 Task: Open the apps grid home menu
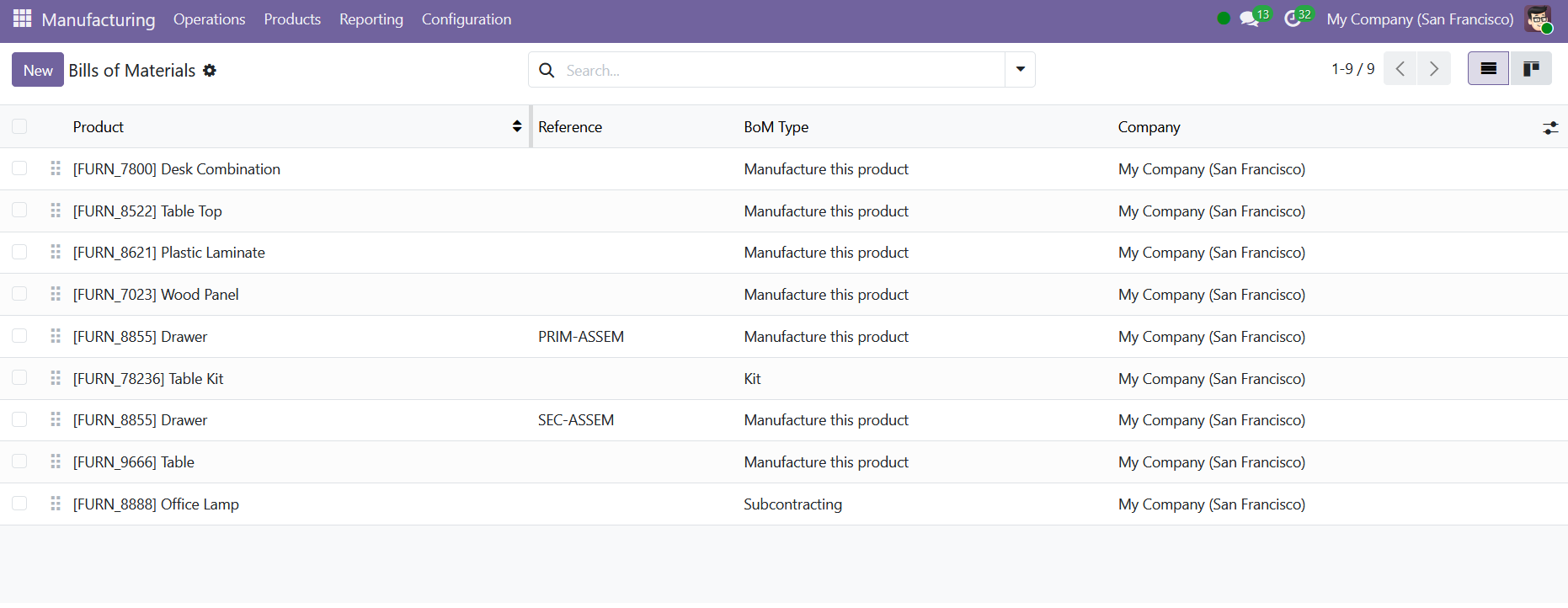coord(22,19)
